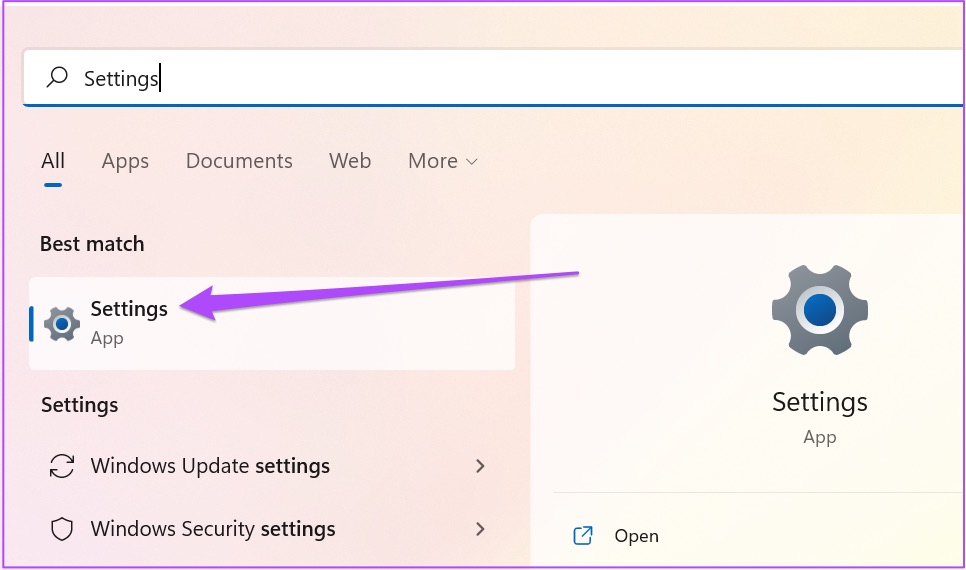Switch to the Apps tab
Viewport: 966px width, 570px height.
click(x=125, y=161)
